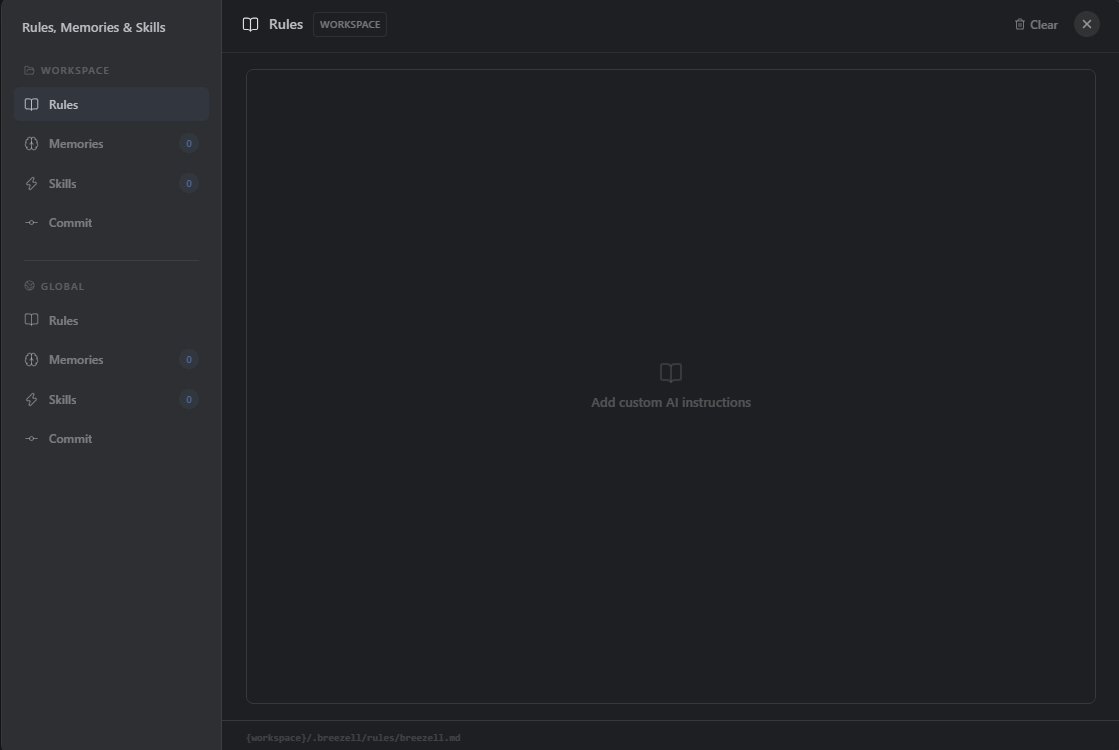Image resolution: width=1119 pixels, height=750 pixels.
Task: Open Global Rules section
Action: pos(111,320)
